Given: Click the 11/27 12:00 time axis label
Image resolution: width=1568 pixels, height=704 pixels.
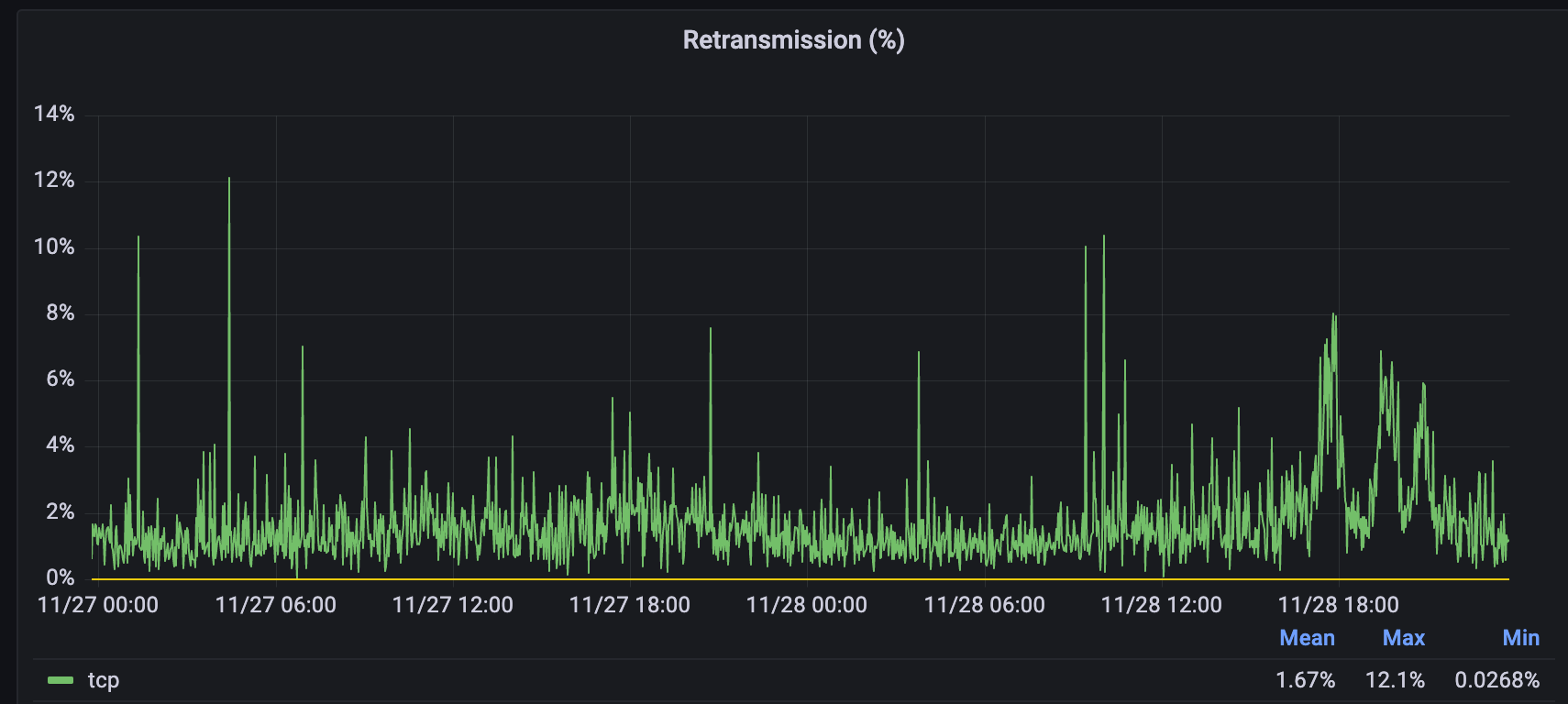Looking at the screenshot, I should click(x=452, y=605).
